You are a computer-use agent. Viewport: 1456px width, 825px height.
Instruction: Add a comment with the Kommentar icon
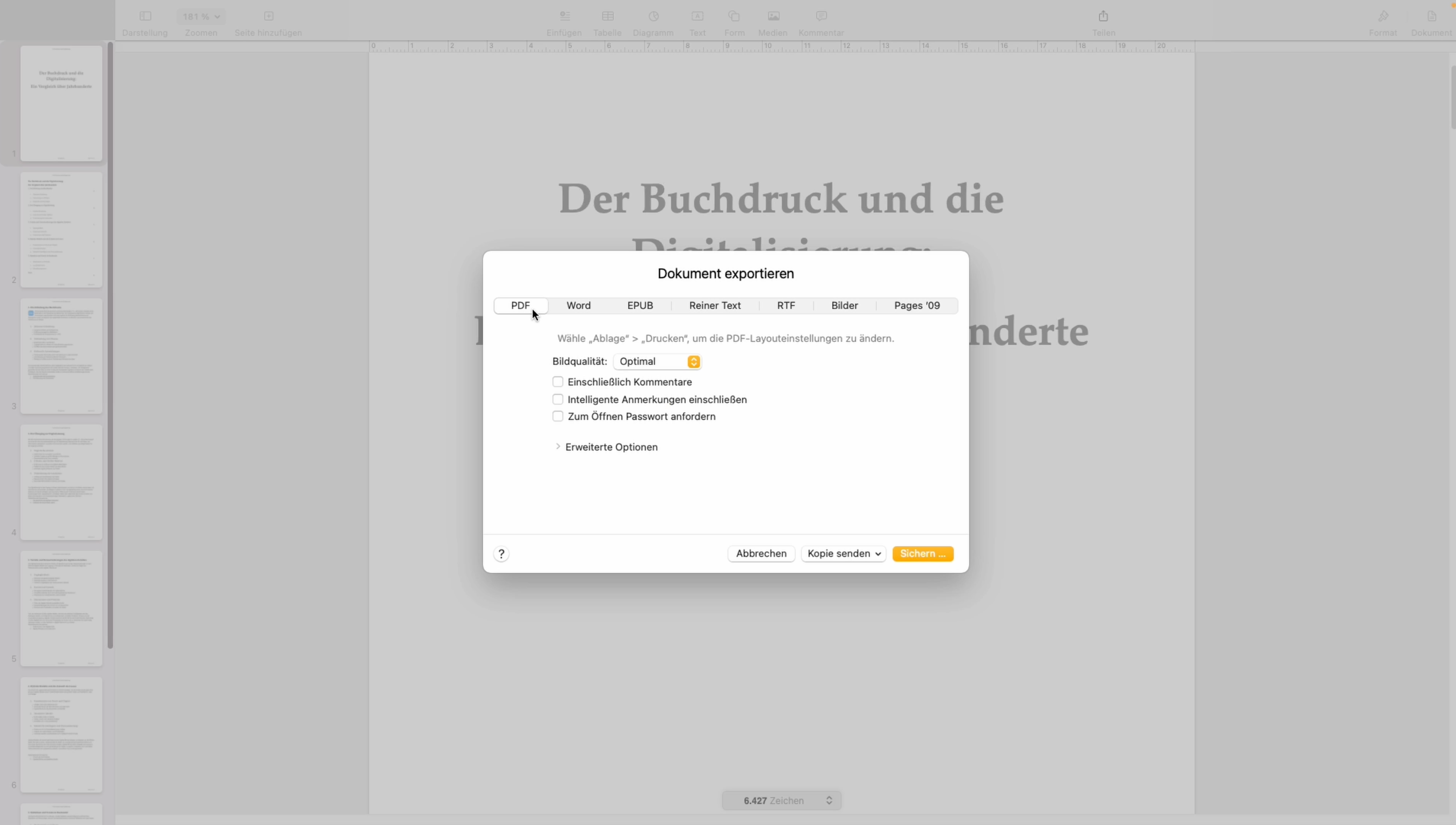coord(821,16)
